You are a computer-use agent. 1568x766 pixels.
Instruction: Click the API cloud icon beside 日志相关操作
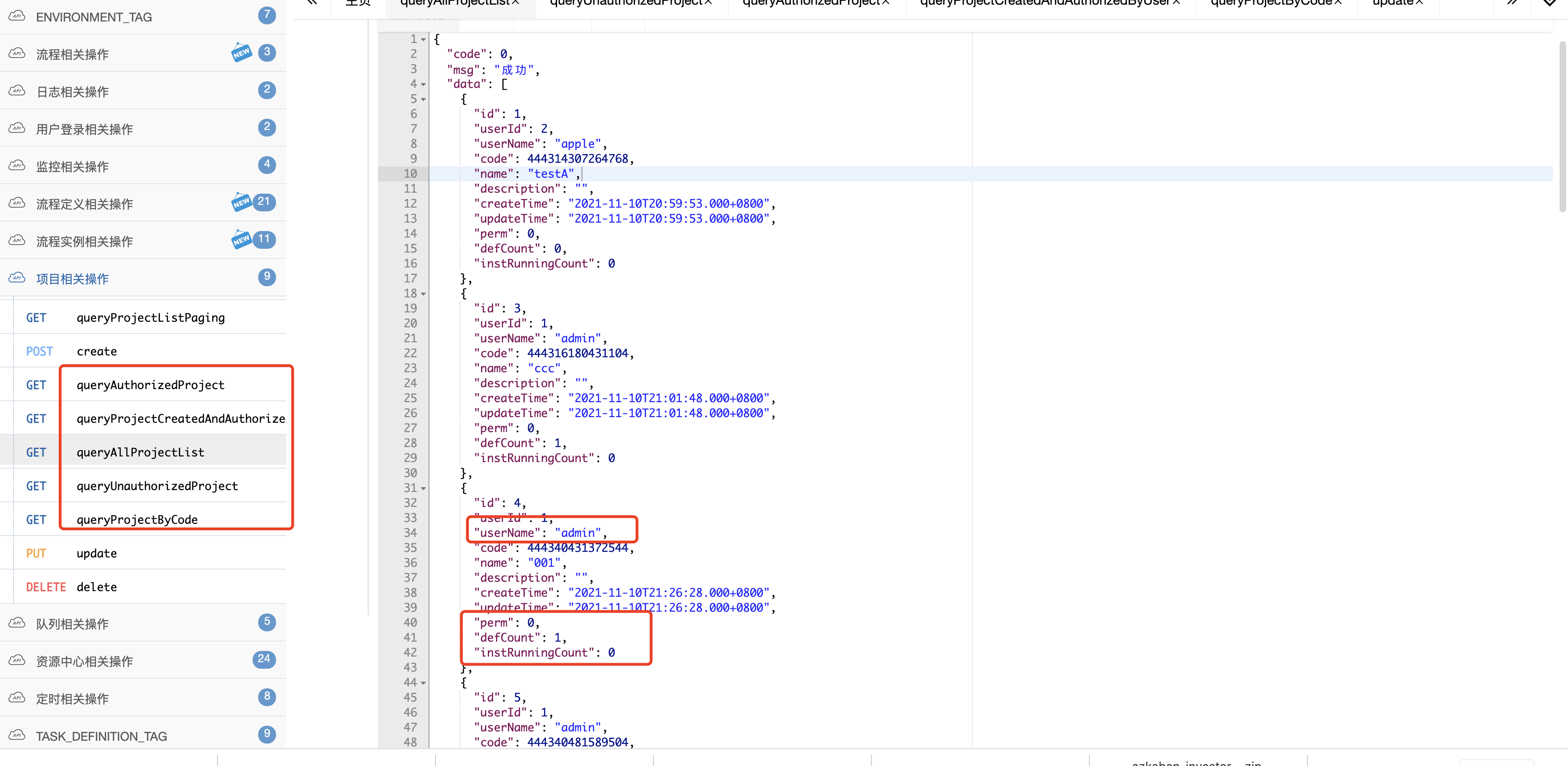click(x=17, y=91)
